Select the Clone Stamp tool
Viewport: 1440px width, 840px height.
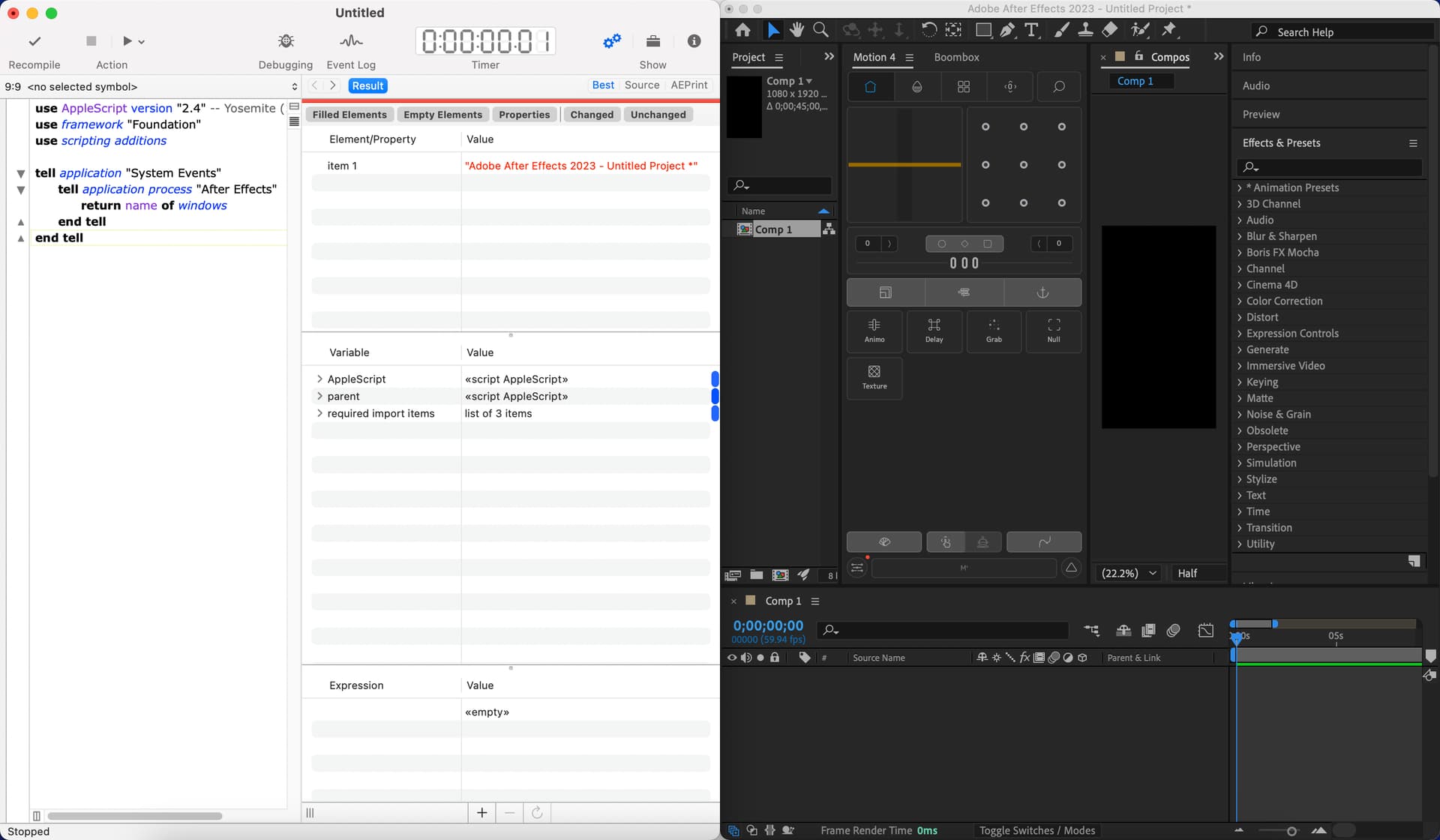click(1085, 30)
